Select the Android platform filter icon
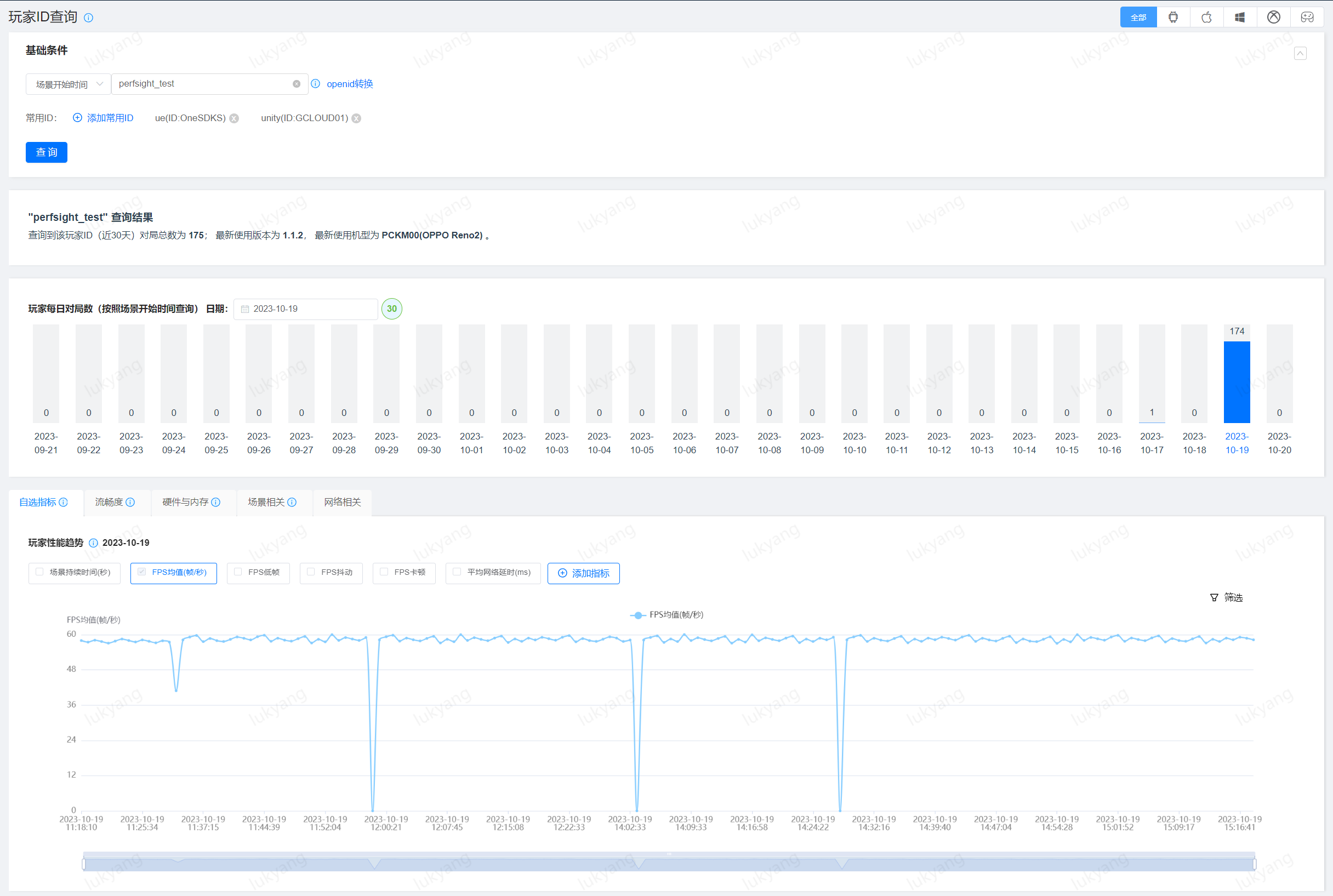Viewport: 1333px width, 896px height. 1173,17
